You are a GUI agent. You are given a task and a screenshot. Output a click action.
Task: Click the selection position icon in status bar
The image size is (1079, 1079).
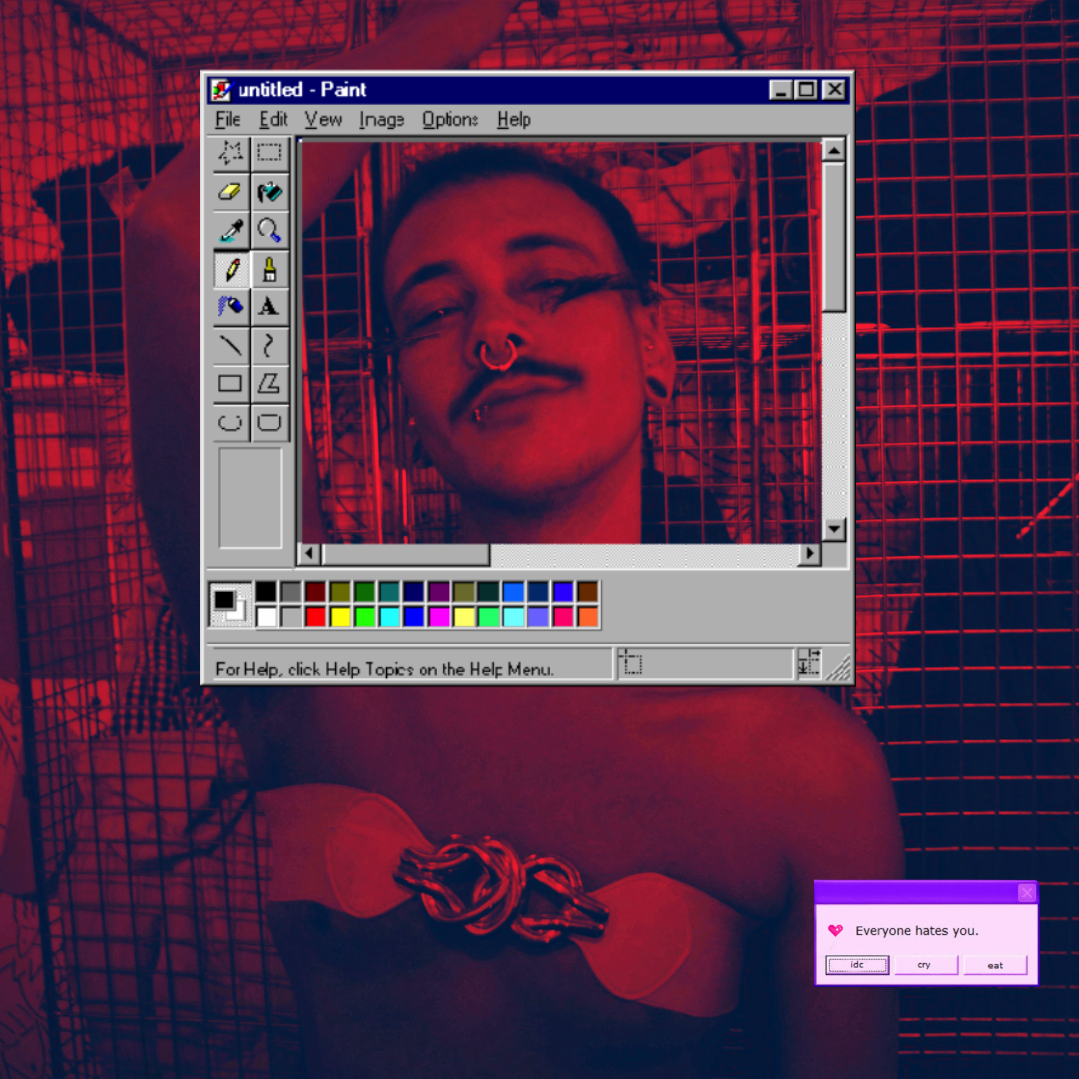pyautogui.click(x=630, y=663)
